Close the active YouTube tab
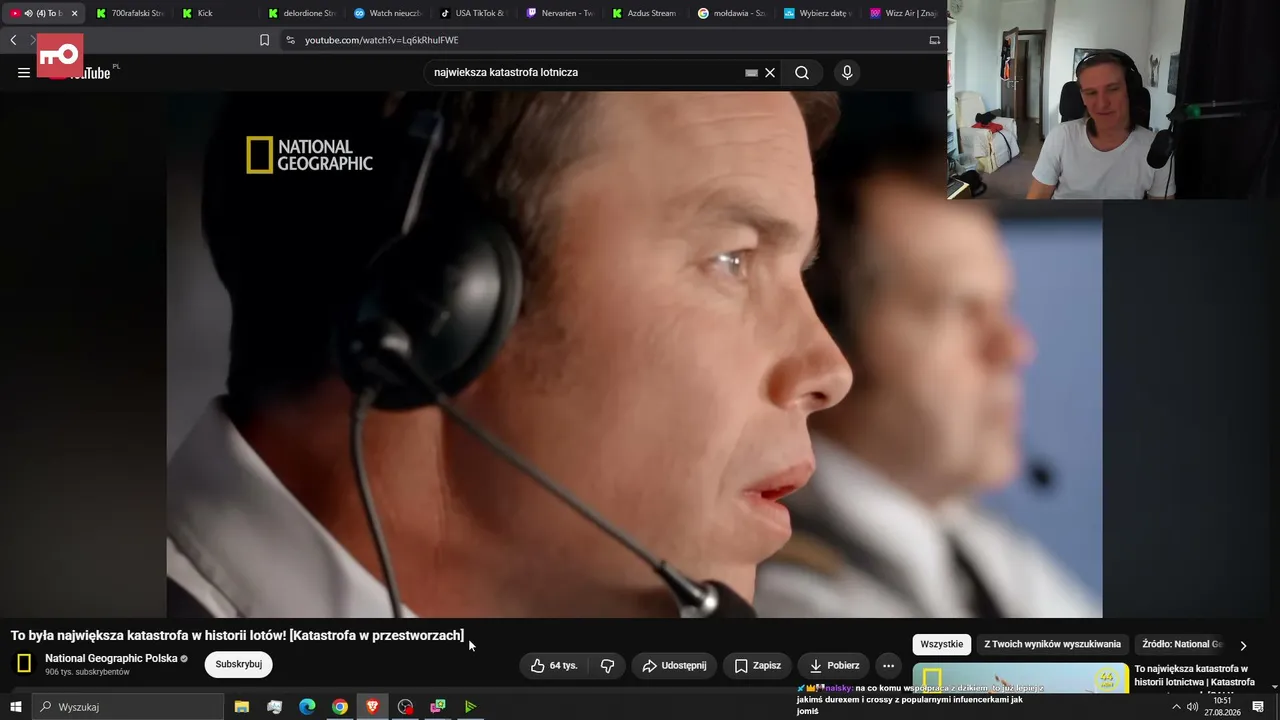Image resolution: width=1280 pixels, height=720 pixels. point(74,13)
